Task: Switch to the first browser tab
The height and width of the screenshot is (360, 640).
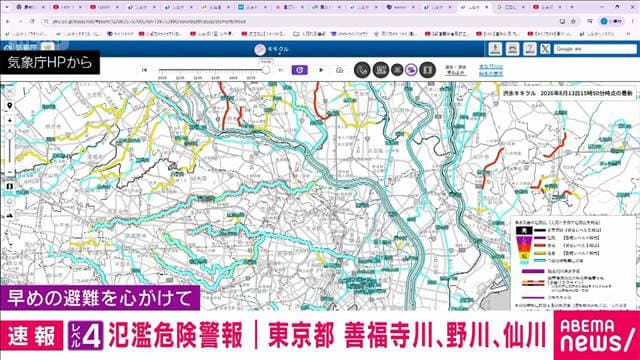Action: tap(30, 7)
